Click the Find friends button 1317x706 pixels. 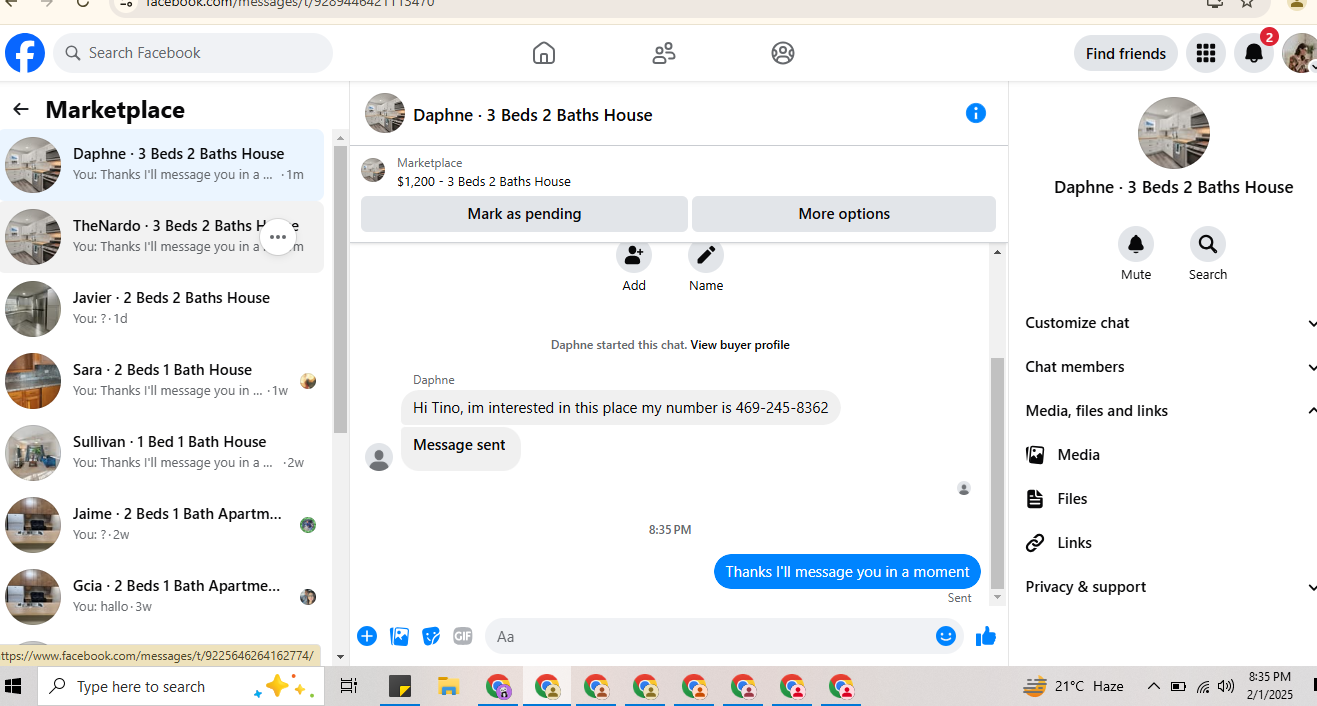click(1126, 53)
